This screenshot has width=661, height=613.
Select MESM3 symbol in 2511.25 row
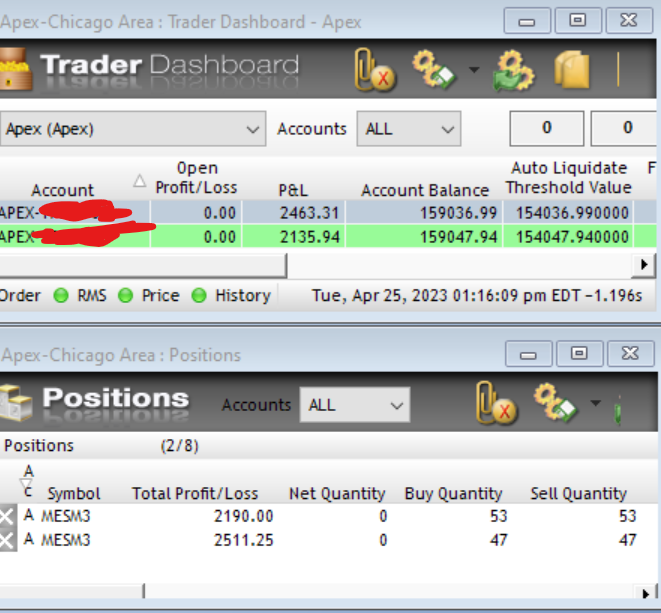(65, 540)
